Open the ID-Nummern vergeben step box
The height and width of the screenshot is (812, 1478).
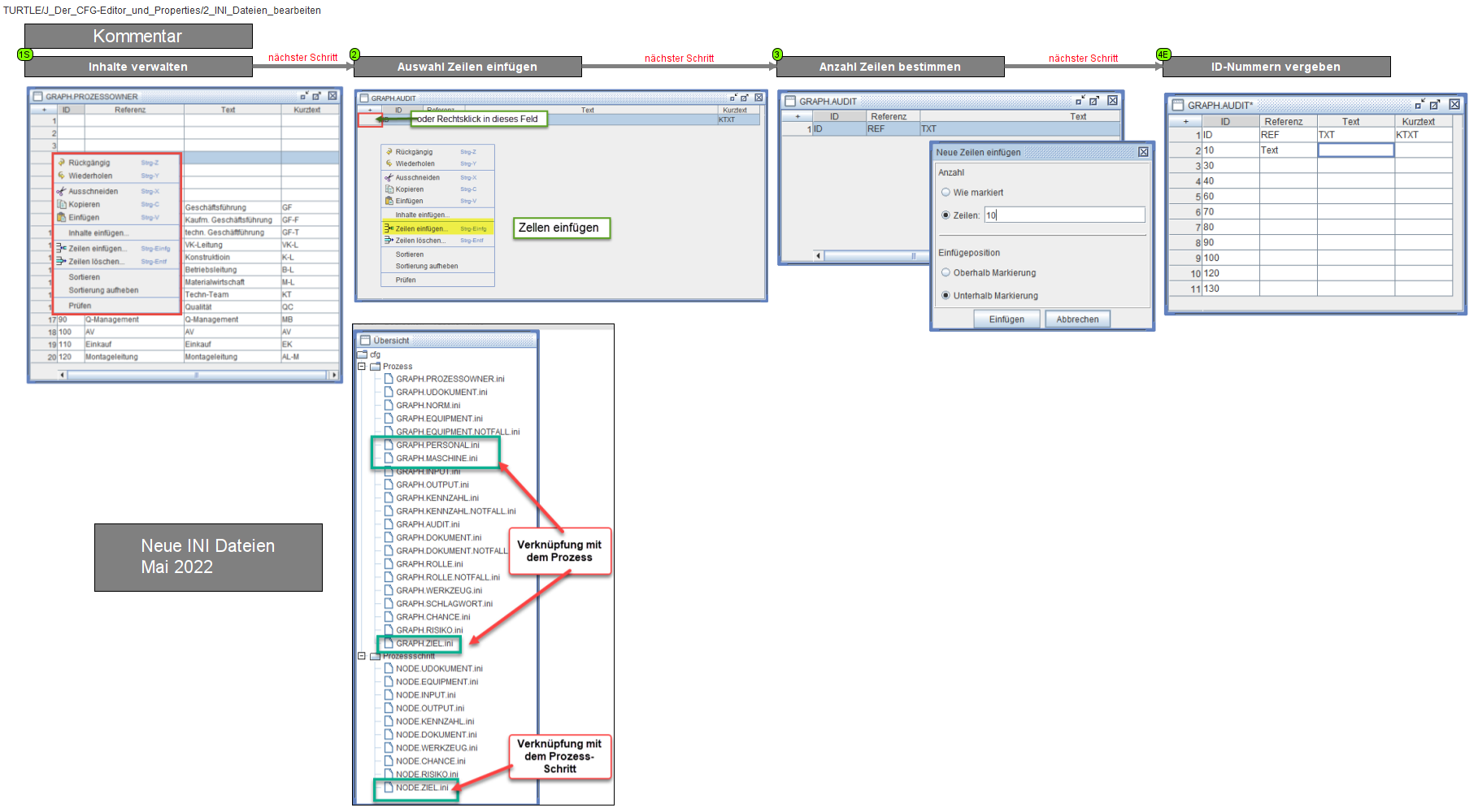pos(1276,67)
